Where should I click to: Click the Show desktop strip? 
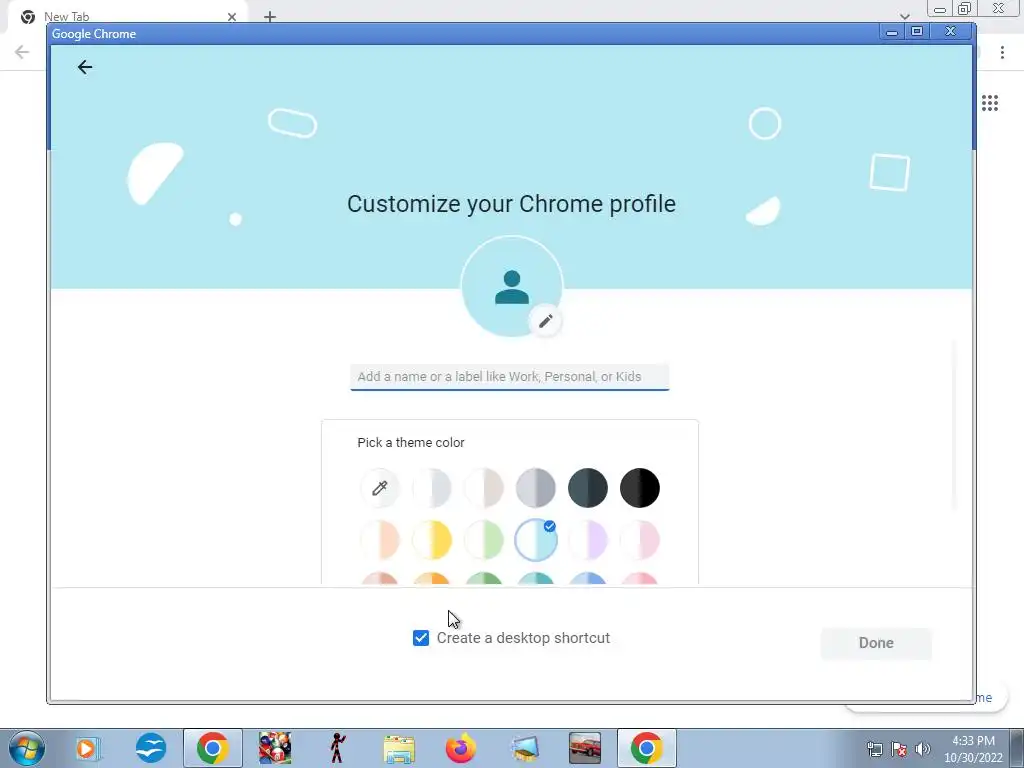click(x=1017, y=748)
